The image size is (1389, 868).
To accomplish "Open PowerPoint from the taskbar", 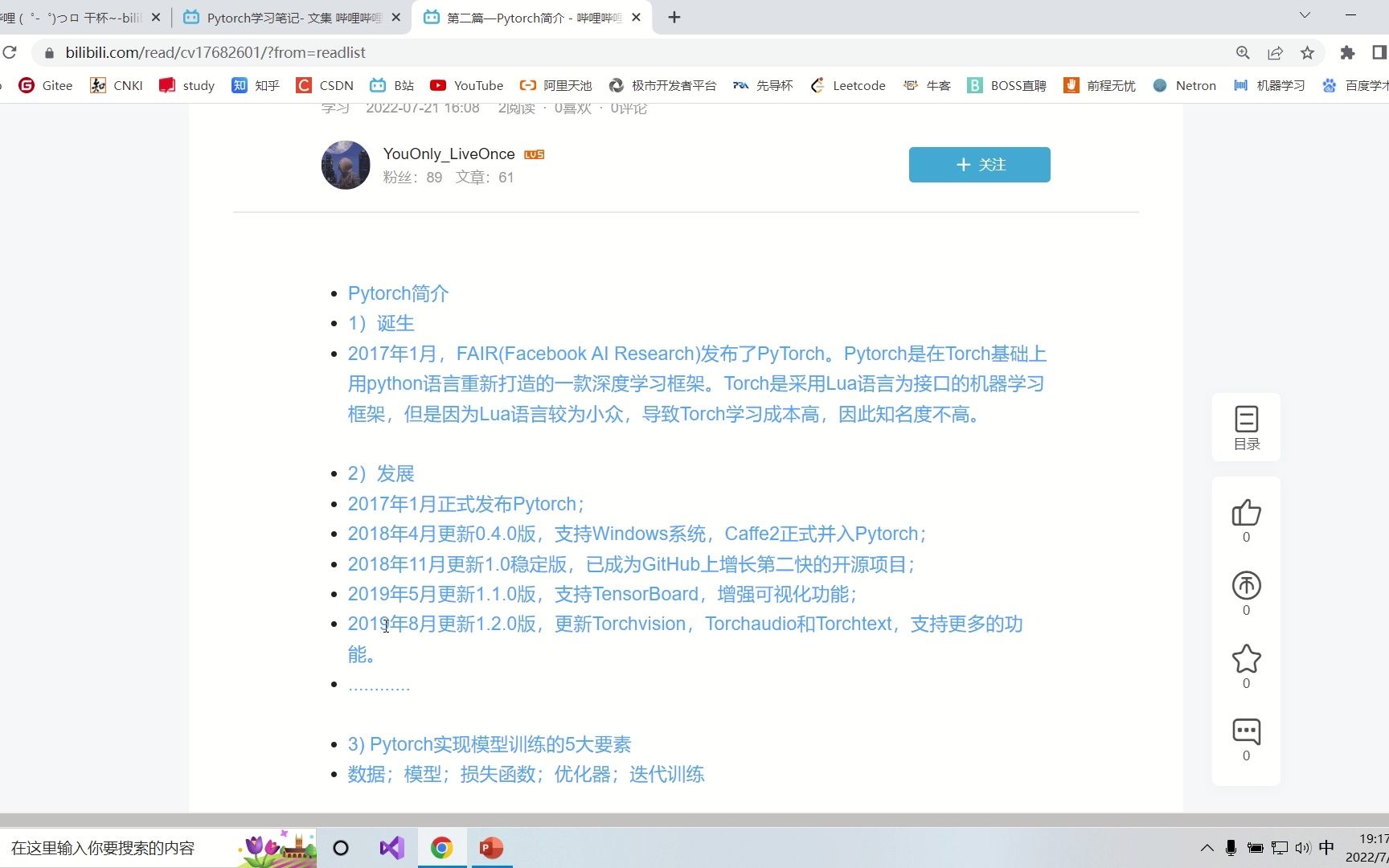I will coord(491,848).
